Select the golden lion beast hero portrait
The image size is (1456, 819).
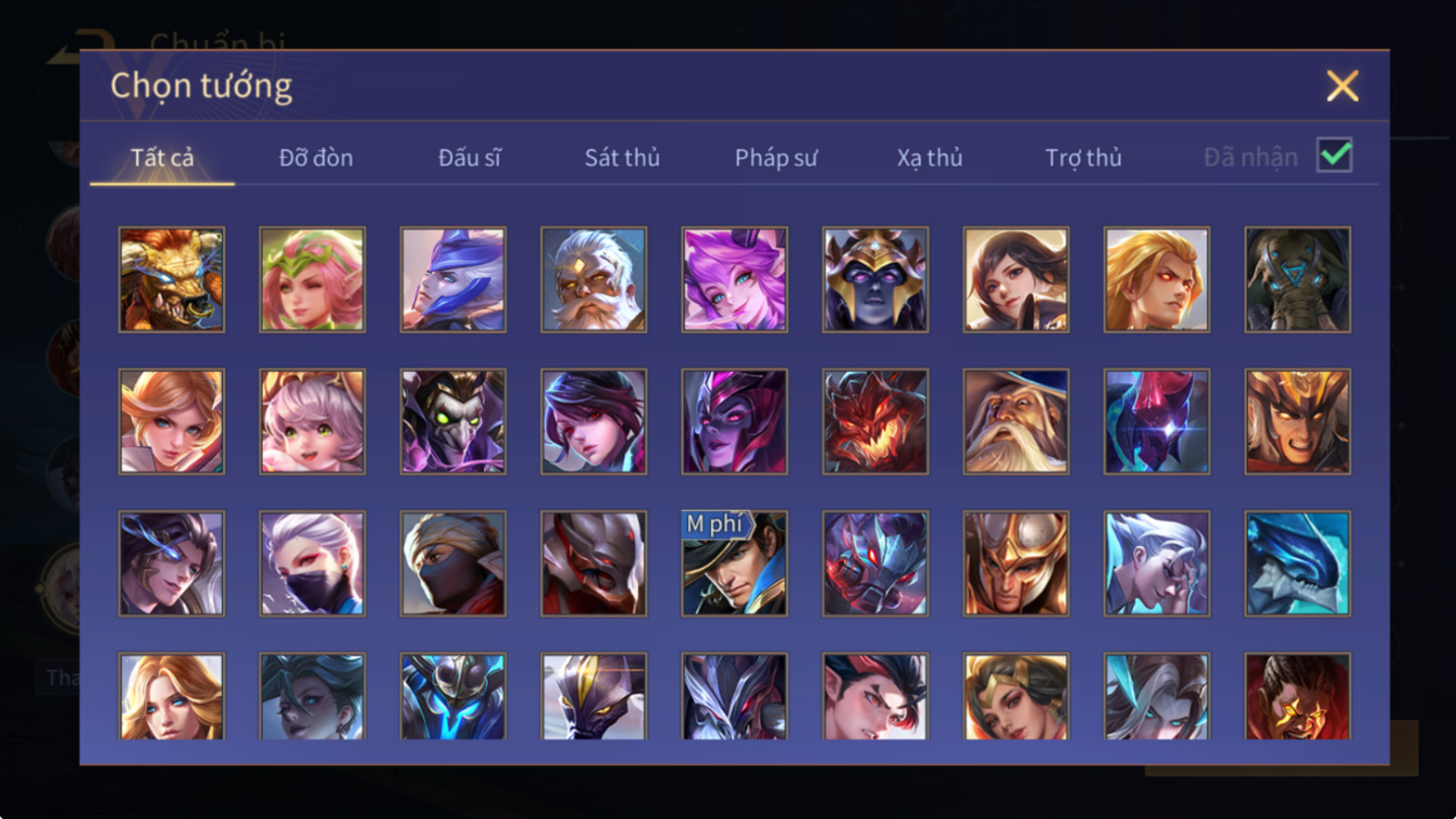click(x=172, y=280)
